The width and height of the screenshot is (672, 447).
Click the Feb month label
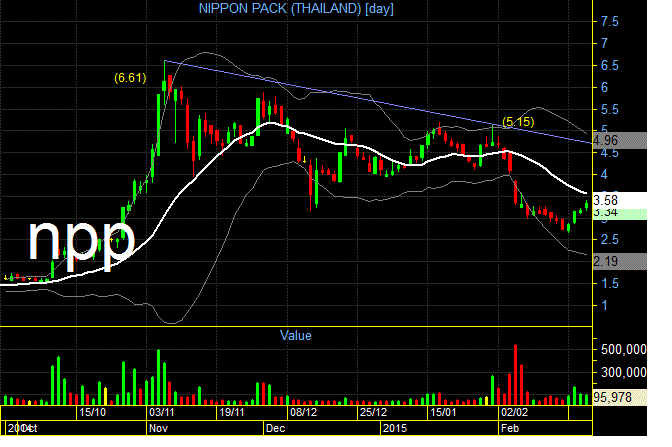(x=510, y=429)
